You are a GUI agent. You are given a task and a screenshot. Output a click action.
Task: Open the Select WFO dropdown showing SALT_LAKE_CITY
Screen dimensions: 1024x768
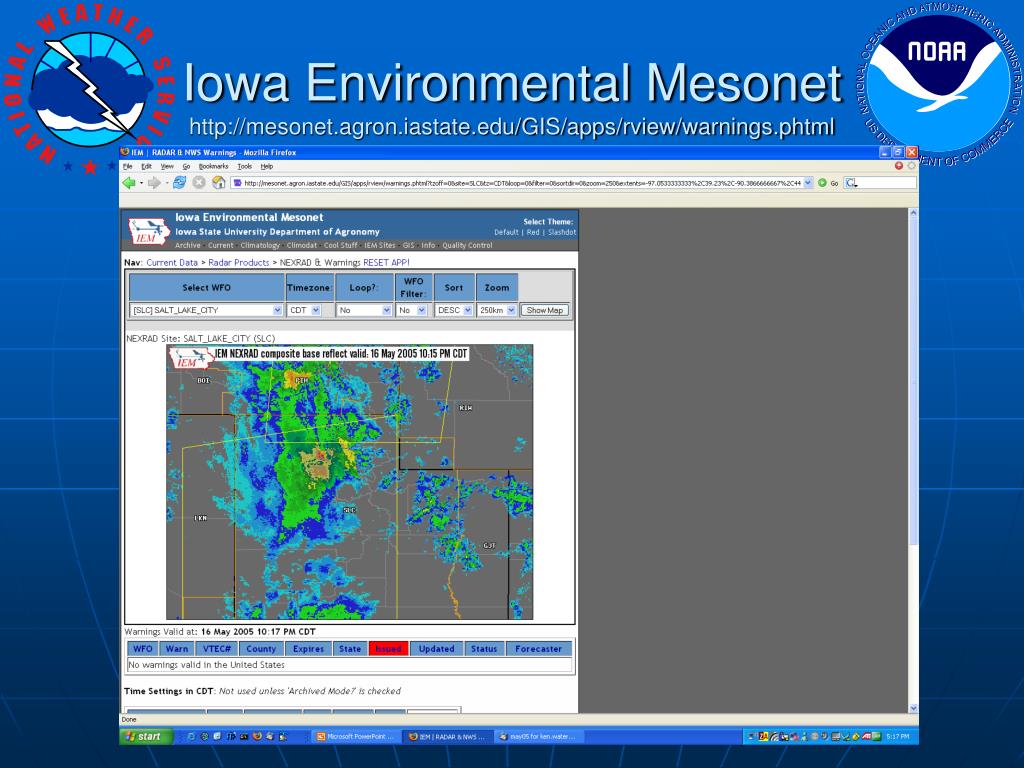click(206, 310)
